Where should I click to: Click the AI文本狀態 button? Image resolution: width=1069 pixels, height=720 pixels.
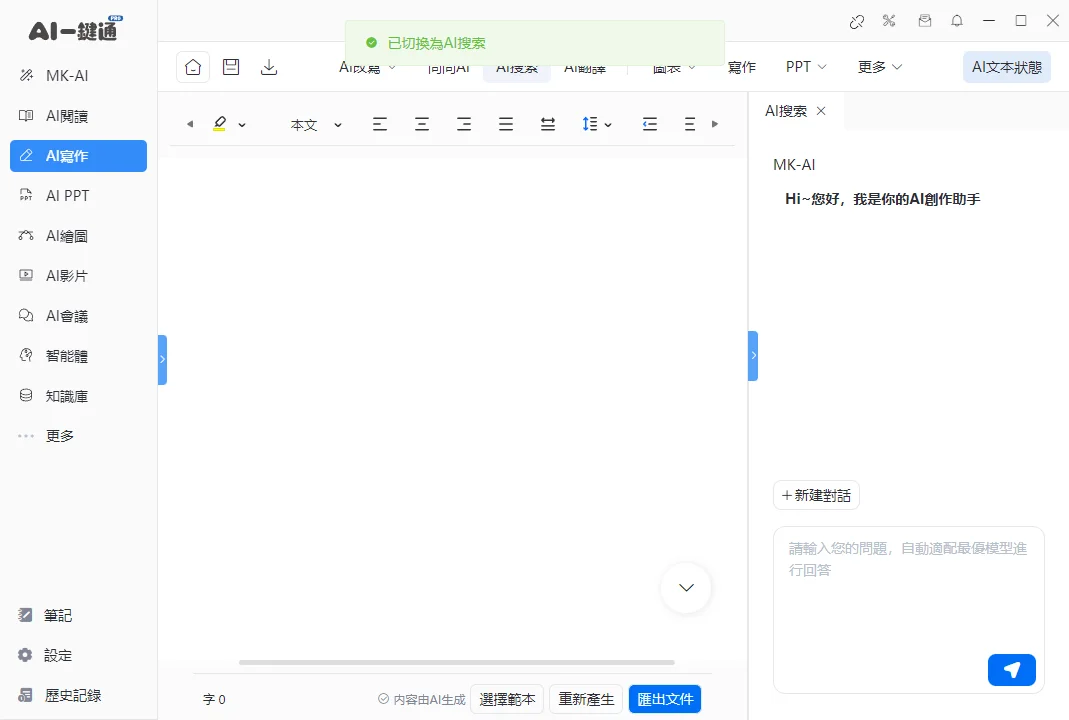coord(1007,67)
